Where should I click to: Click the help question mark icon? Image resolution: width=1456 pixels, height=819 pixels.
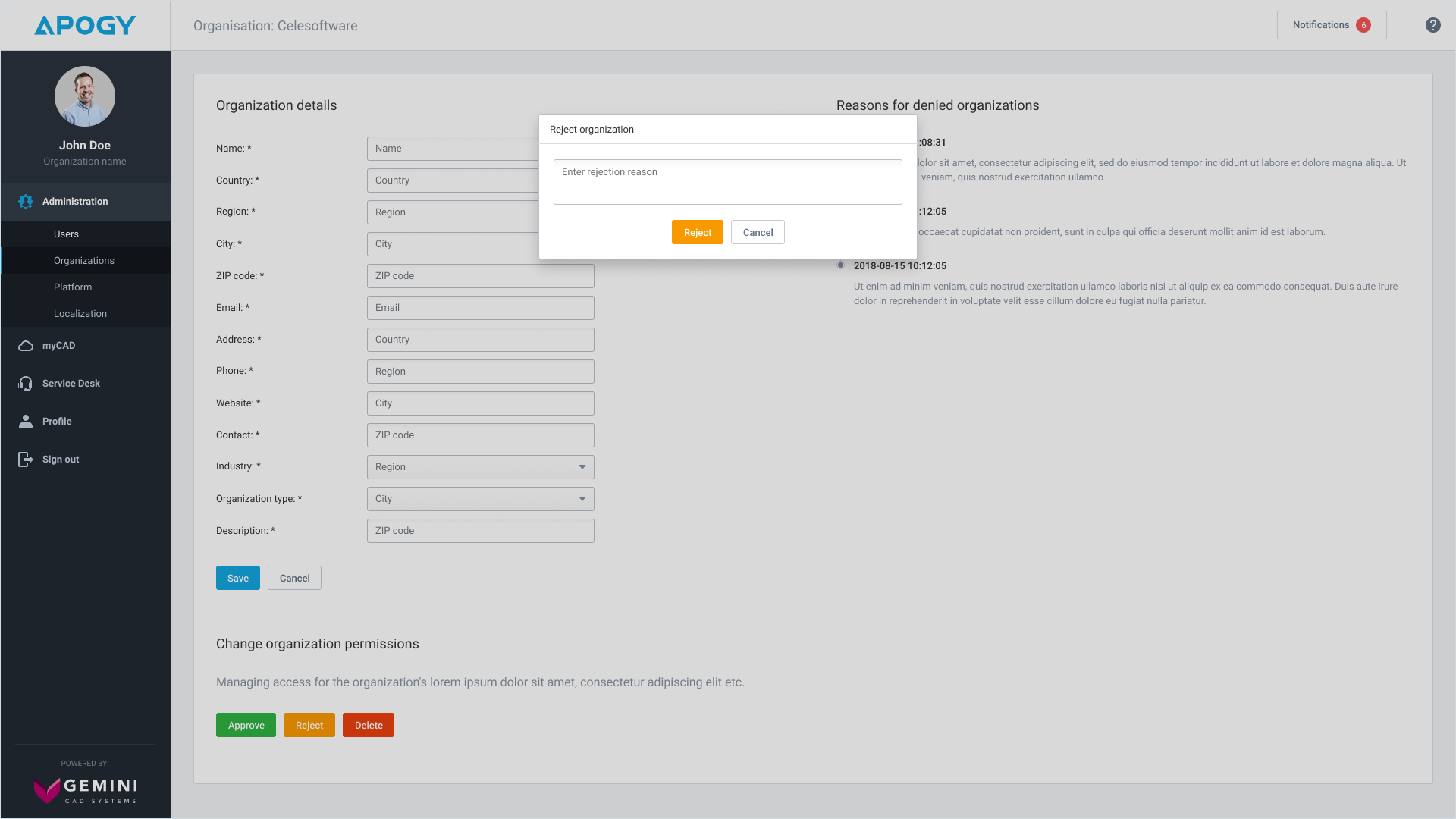[1432, 25]
